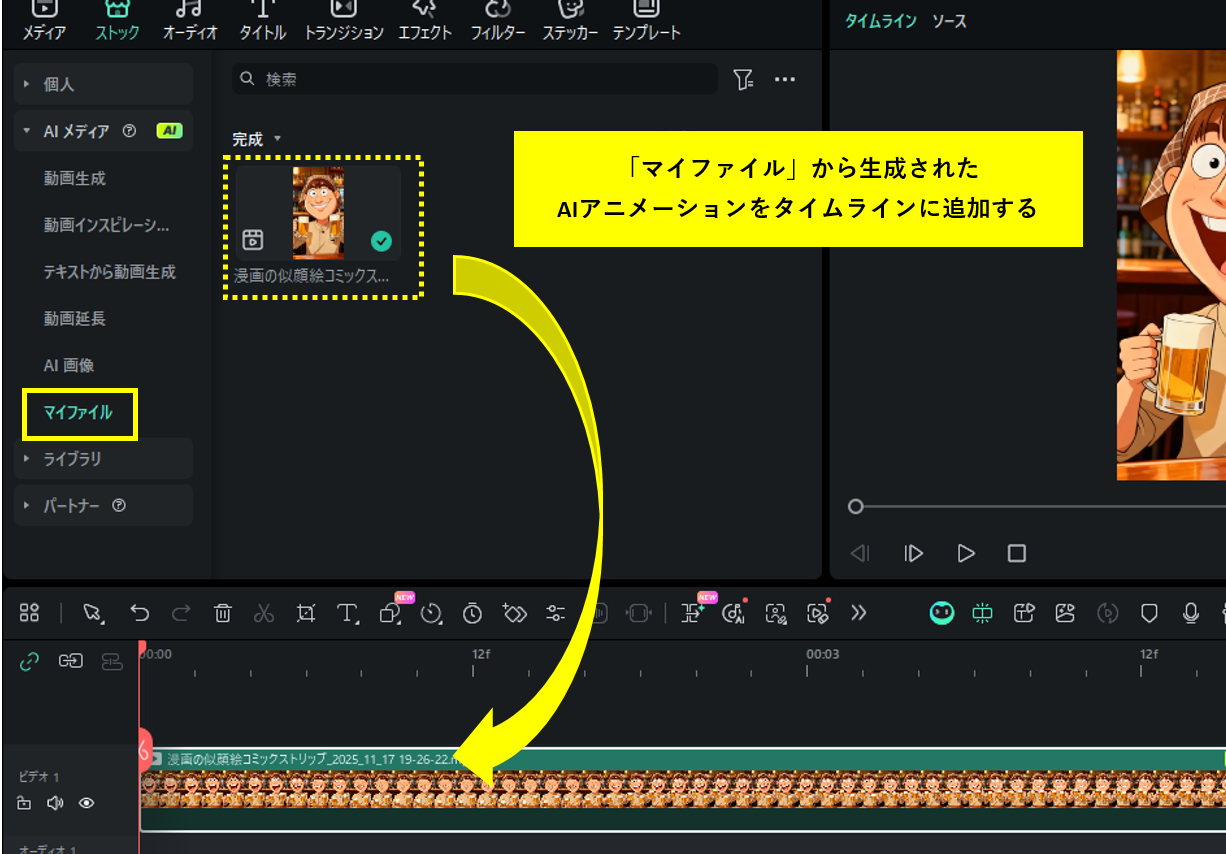Click the Record Voiceover microphone icon

point(1190,613)
